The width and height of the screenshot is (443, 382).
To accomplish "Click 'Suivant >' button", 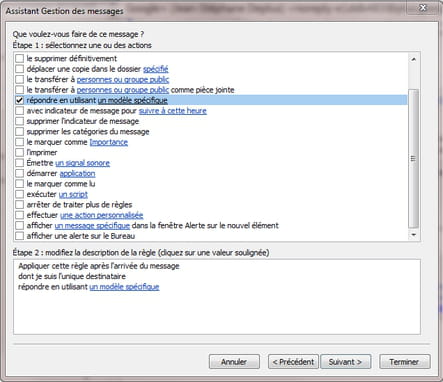I will click(345, 362).
